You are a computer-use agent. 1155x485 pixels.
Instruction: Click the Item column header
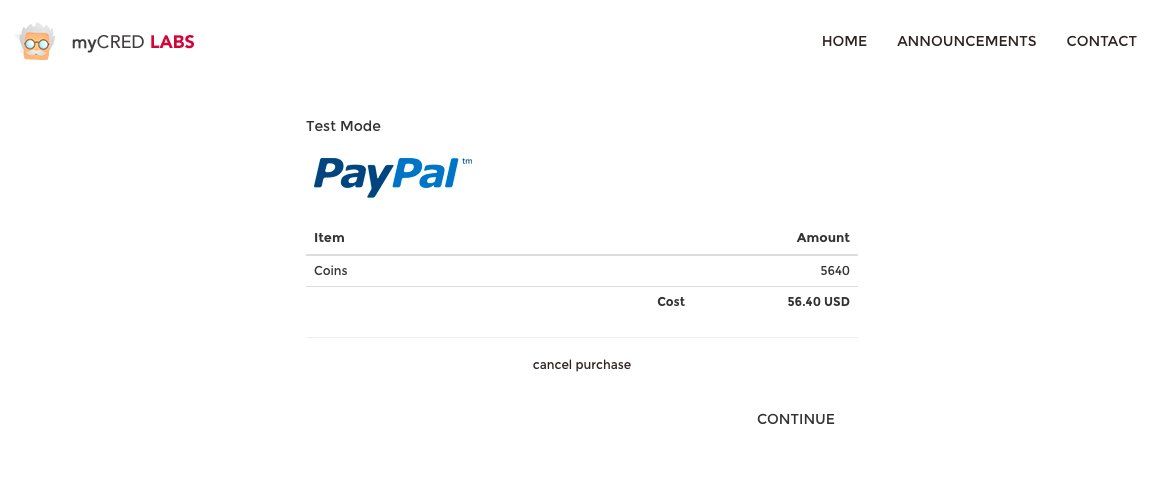tap(329, 238)
